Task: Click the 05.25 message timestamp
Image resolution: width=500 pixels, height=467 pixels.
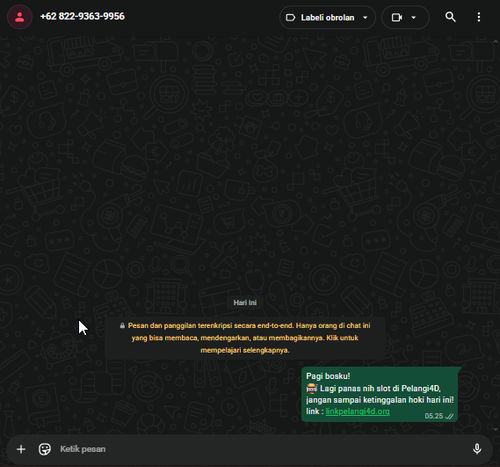Action: 434,416
